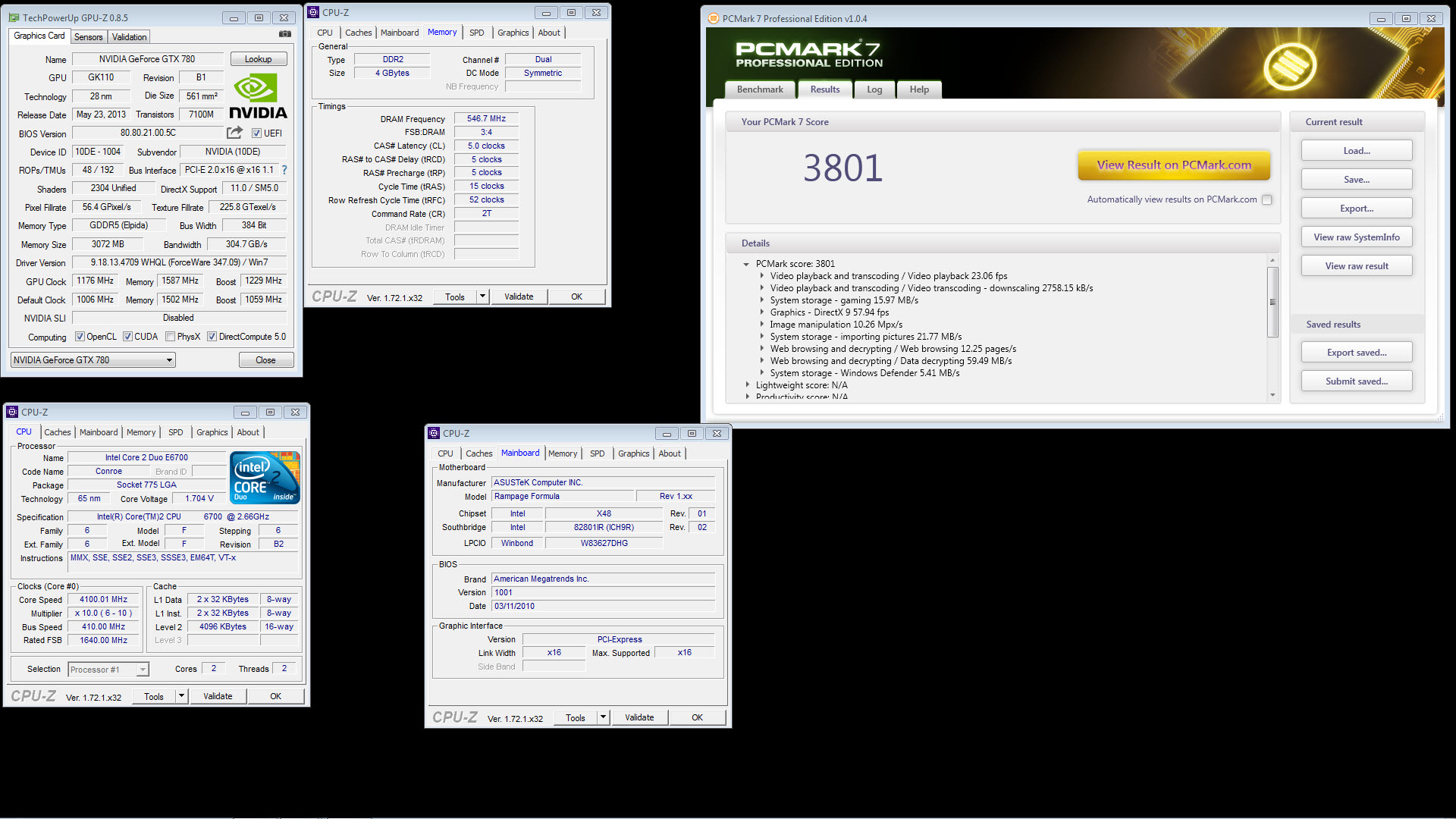The image size is (1456, 819).
Task: Expand the Lightweight score: N/A node
Action: [x=747, y=385]
